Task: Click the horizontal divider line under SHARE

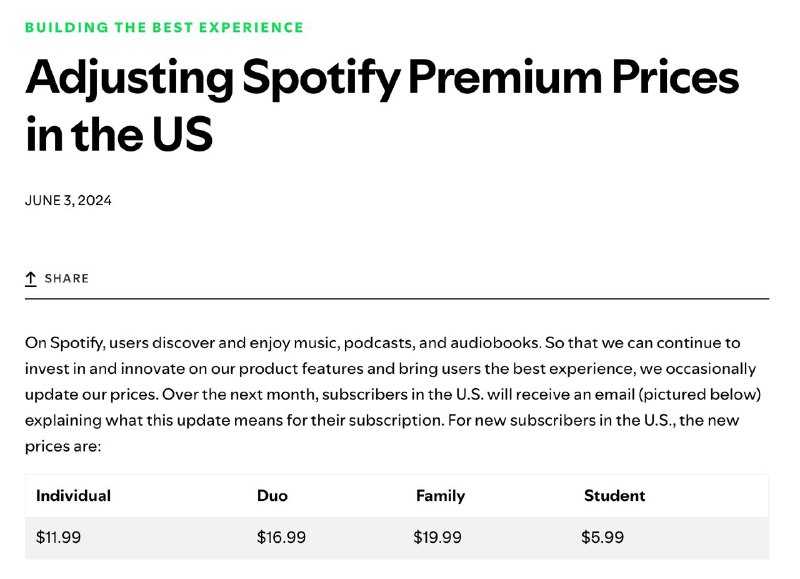Action: pos(400,299)
